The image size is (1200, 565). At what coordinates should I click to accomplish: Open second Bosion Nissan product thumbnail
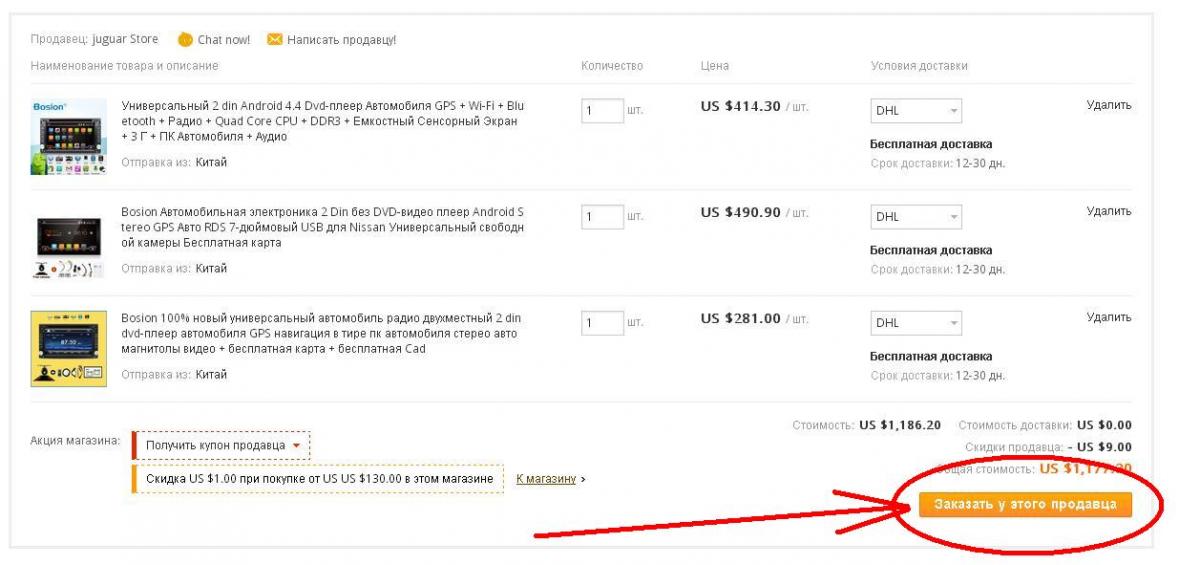pyautogui.click(x=69, y=243)
